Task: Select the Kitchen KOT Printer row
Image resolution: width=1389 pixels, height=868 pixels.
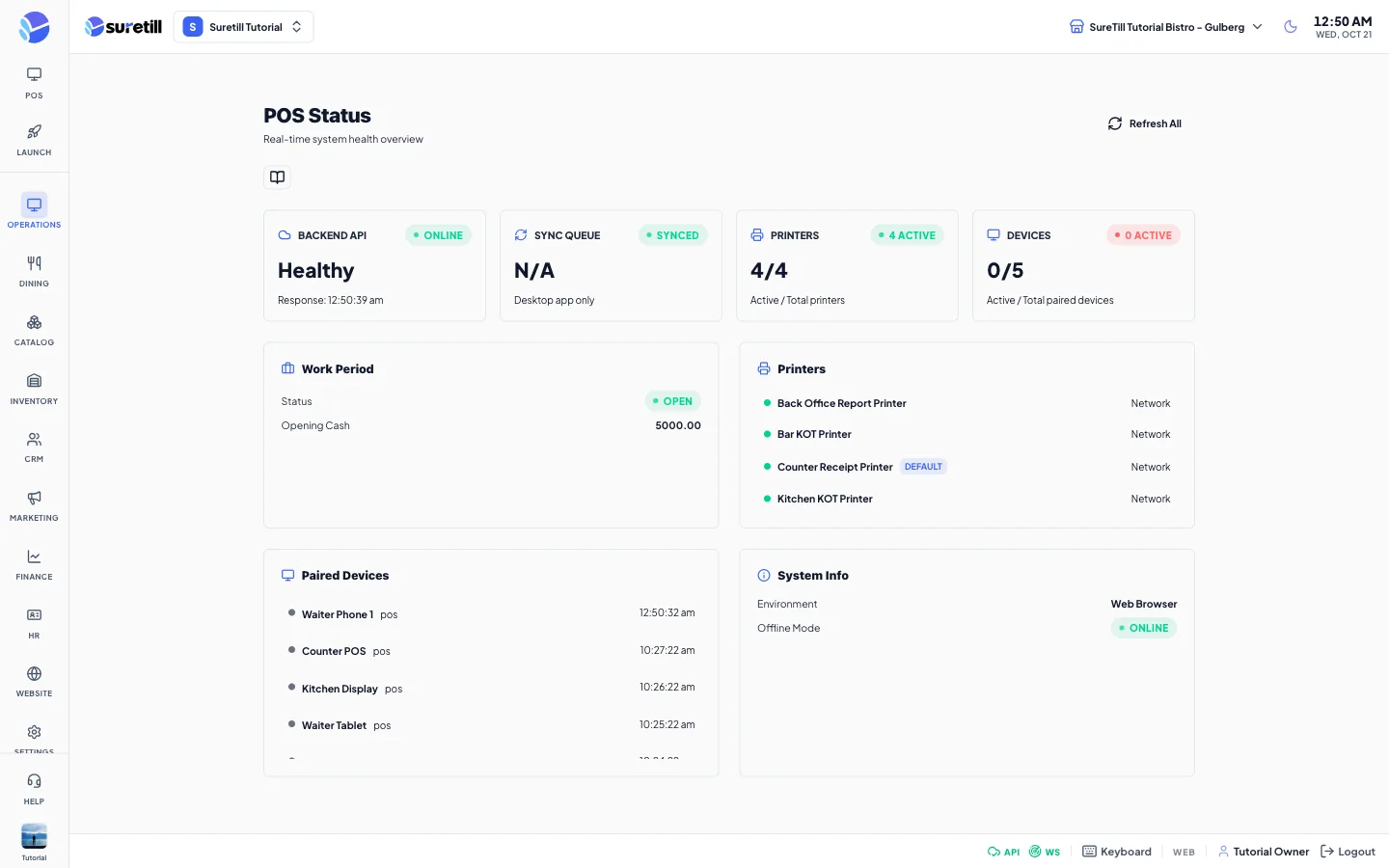Action: pyautogui.click(x=967, y=499)
